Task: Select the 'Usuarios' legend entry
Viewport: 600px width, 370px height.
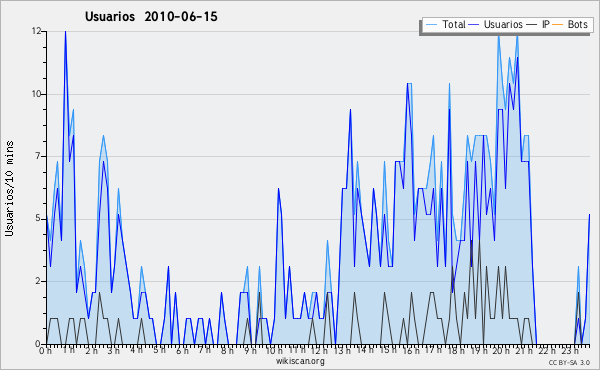Action: [503, 24]
